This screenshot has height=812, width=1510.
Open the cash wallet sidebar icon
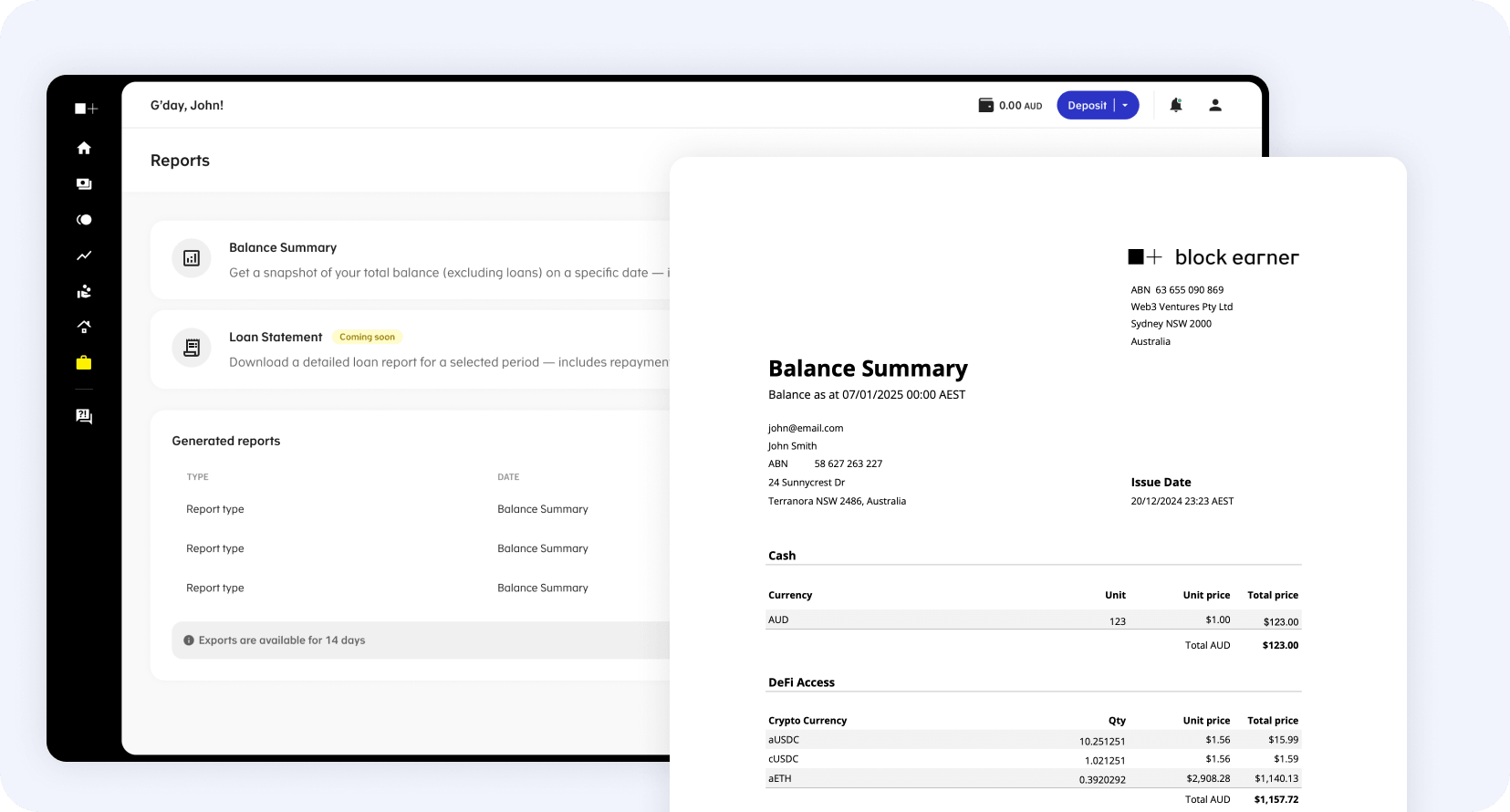click(84, 183)
